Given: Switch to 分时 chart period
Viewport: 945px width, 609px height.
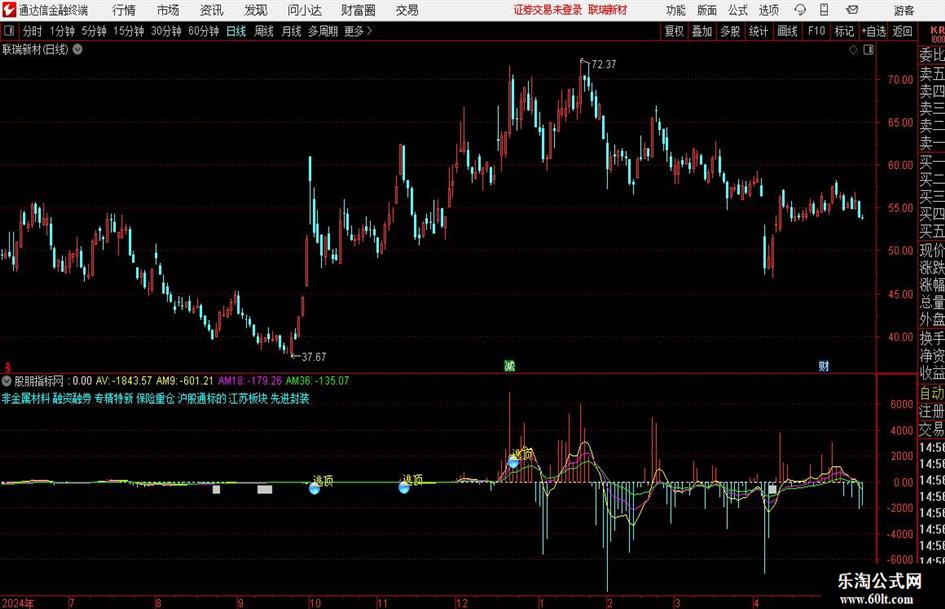Looking at the screenshot, I should tap(33, 31).
